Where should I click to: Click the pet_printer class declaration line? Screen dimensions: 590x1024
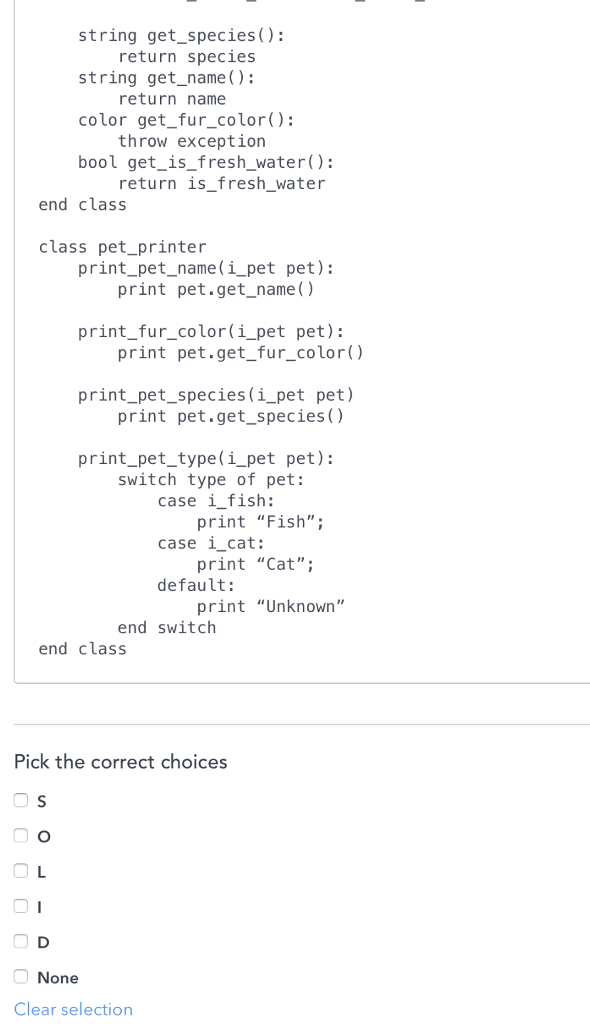click(123, 247)
